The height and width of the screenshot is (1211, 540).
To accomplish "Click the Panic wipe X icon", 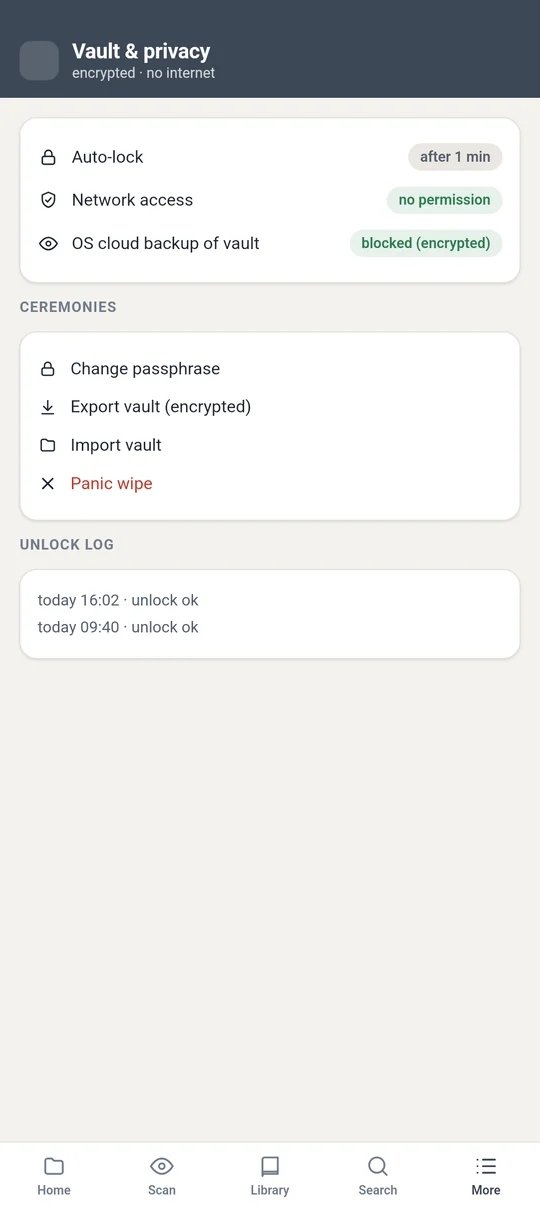I will click(47, 483).
